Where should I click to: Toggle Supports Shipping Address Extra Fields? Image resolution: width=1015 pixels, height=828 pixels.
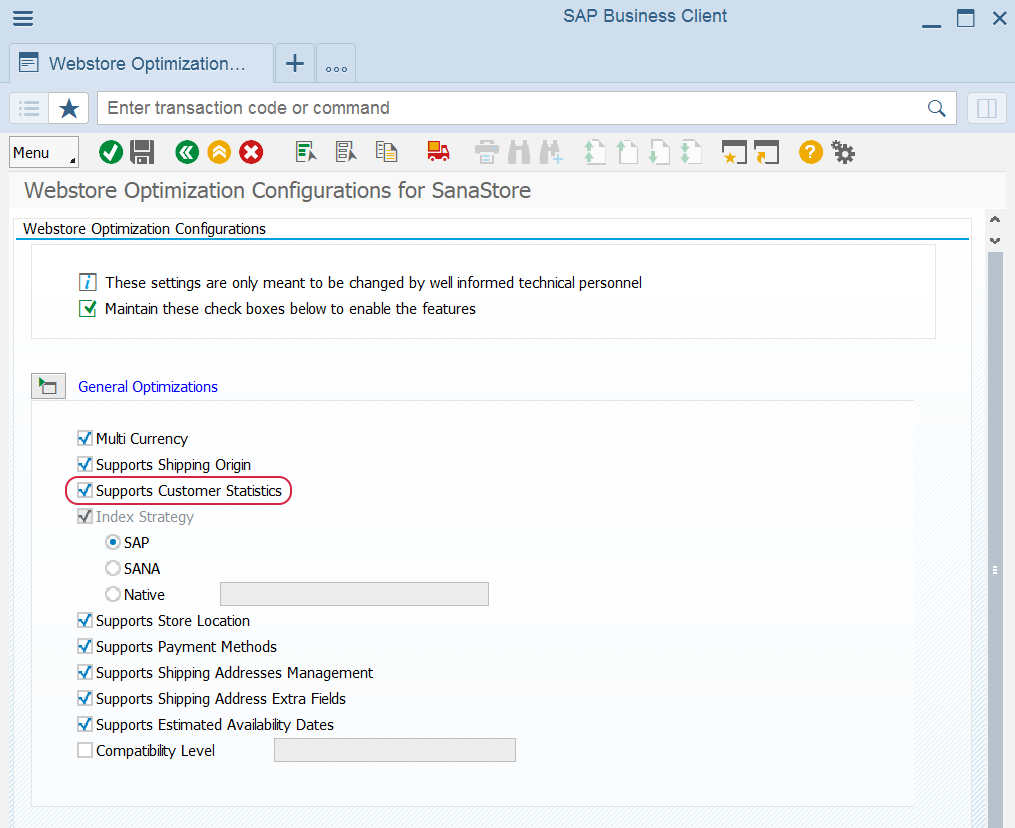click(84, 699)
